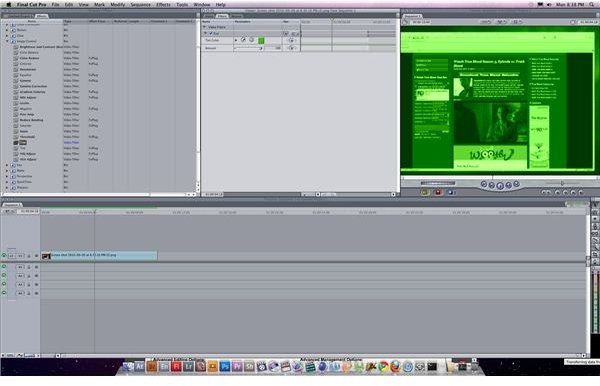Image resolution: width=600 pixels, height=386 pixels.
Task: Toggle A1 track audibility
Action: point(4,267)
